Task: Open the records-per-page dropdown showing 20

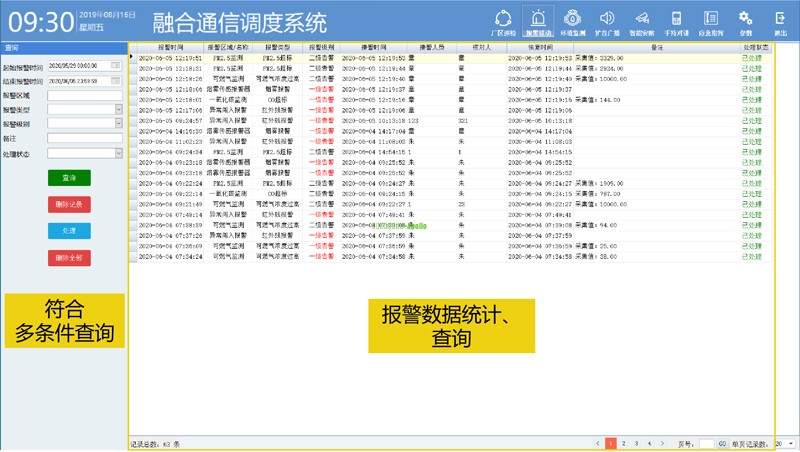Action: [792, 443]
